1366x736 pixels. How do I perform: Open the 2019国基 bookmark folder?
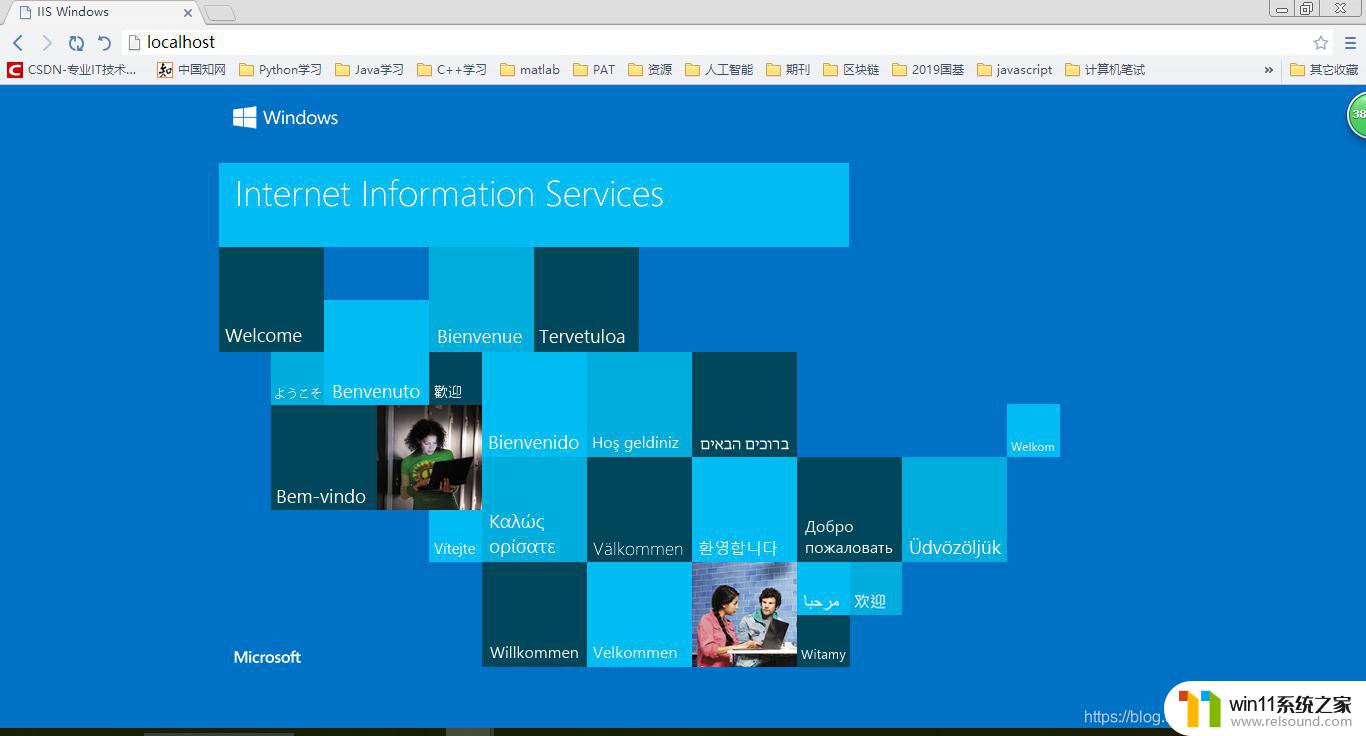pos(928,70)
